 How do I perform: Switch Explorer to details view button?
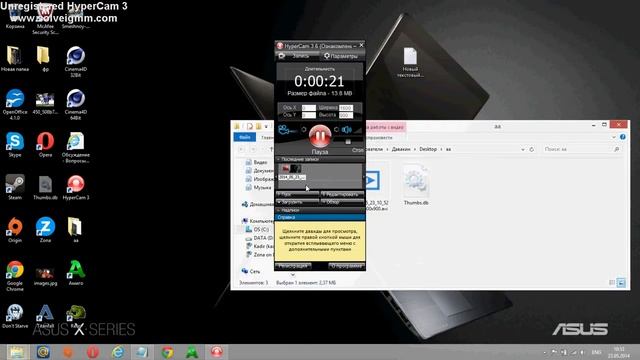pyautogui.click(x=612, y=282)
